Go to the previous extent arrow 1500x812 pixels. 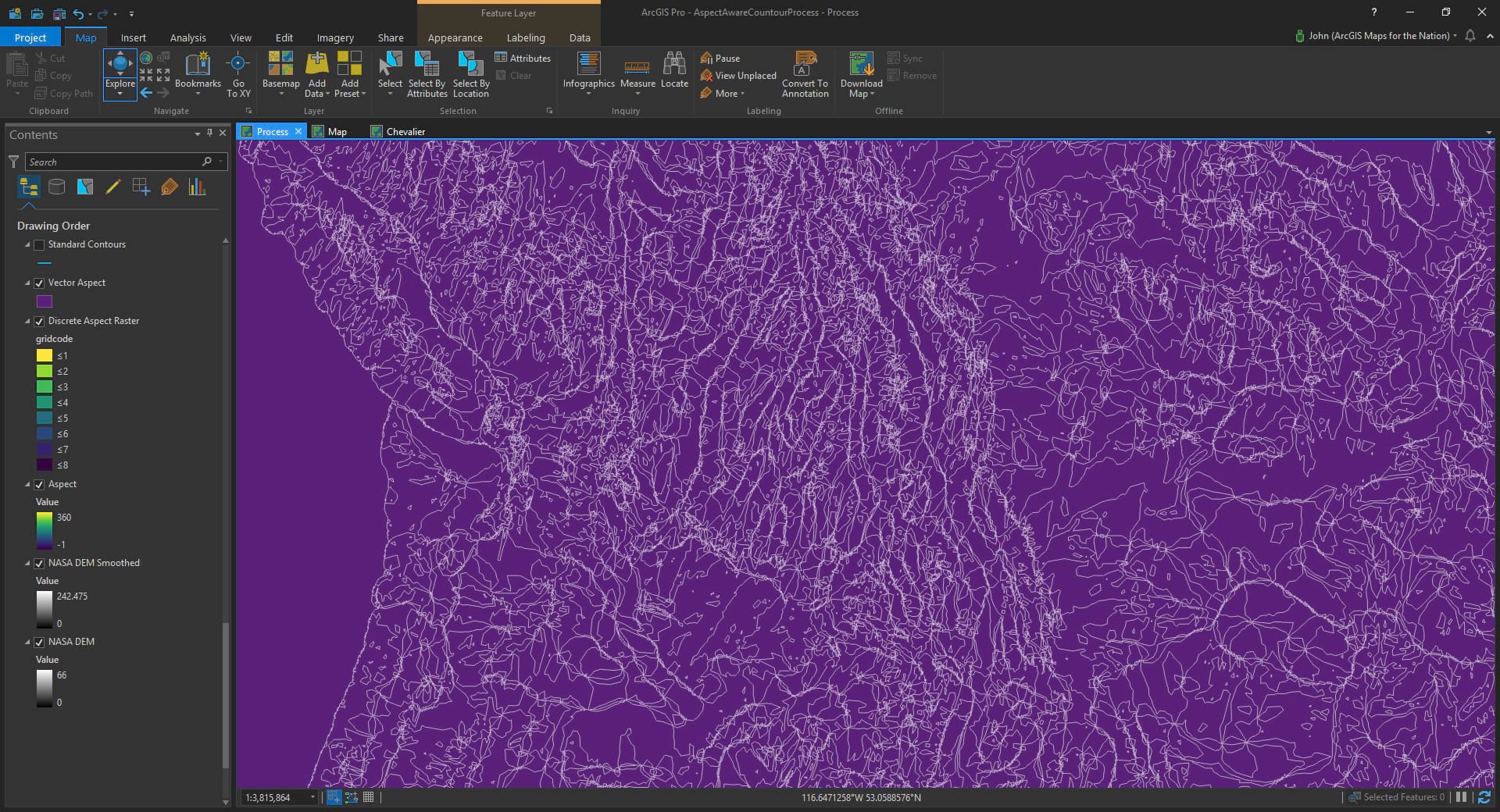[146, 93]
